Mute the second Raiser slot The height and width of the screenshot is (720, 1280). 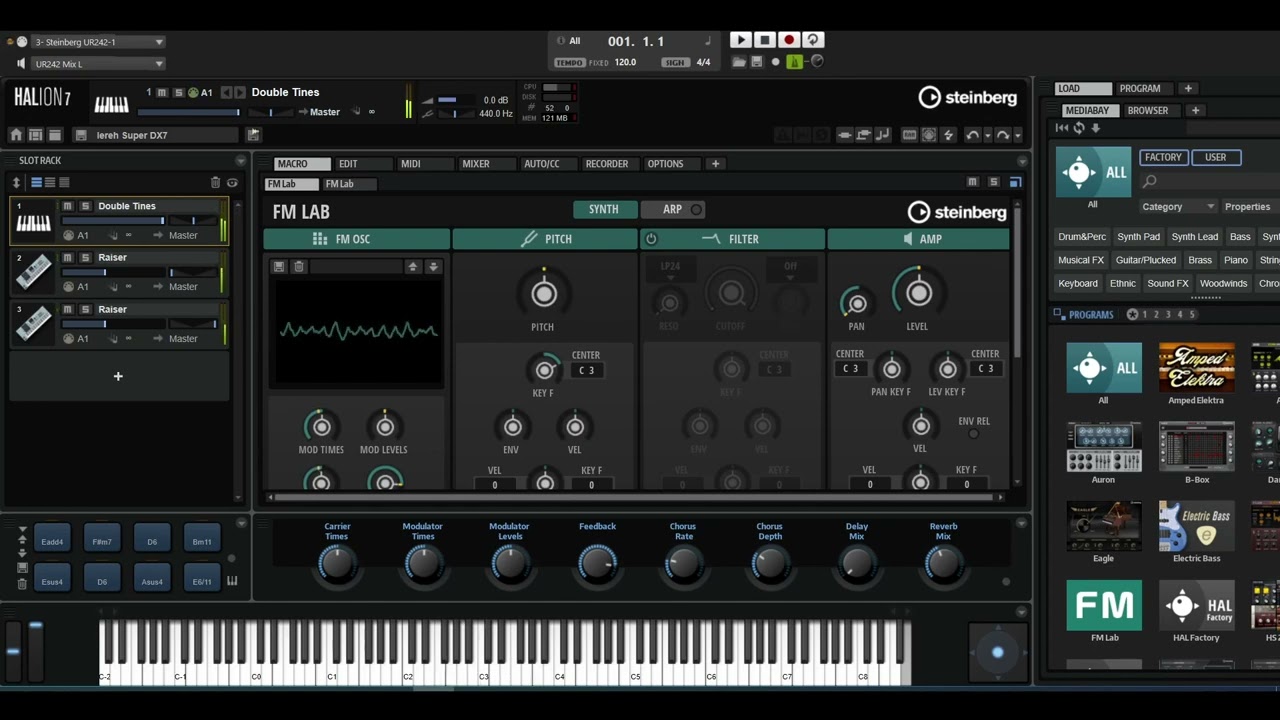click(x=67, y=258)
